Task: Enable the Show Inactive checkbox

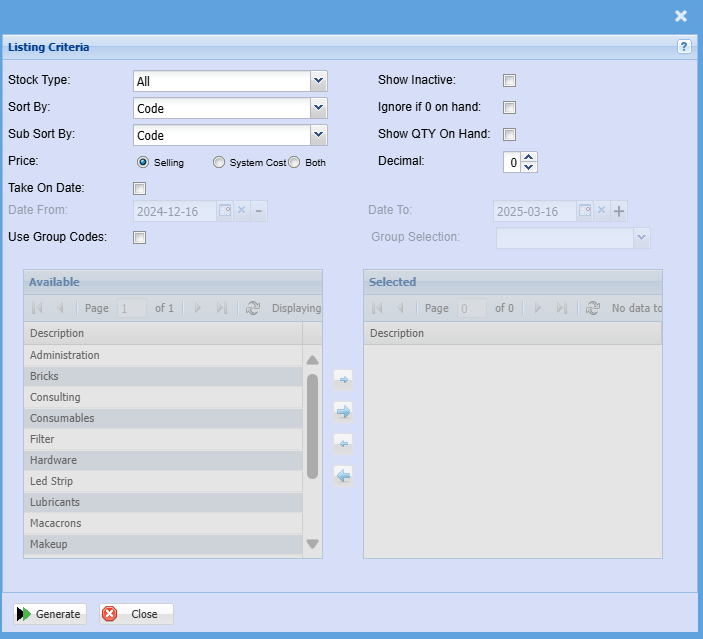Action: click(509, 81)
